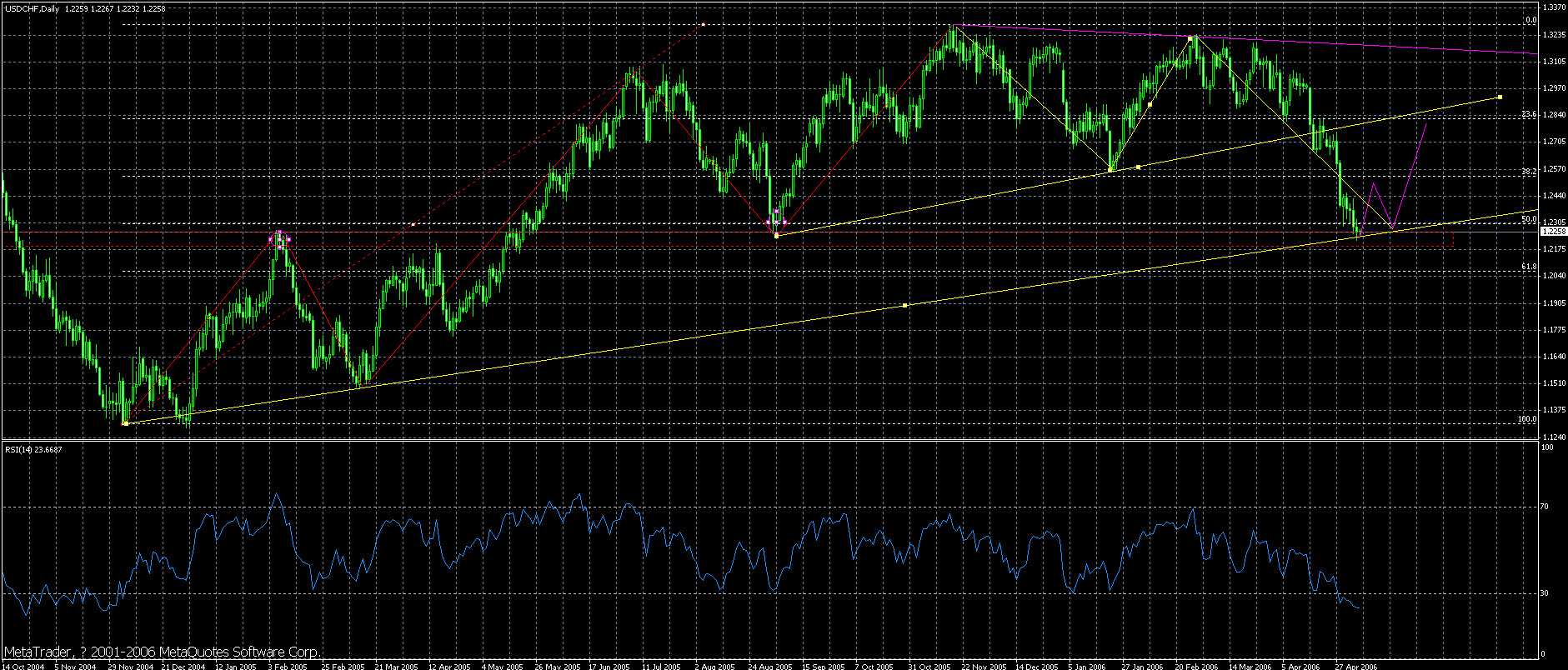The width and height of the screenshot is (1568, 670).
Task: Click the 1.2840 price axis label
Action: (1554, 115)
